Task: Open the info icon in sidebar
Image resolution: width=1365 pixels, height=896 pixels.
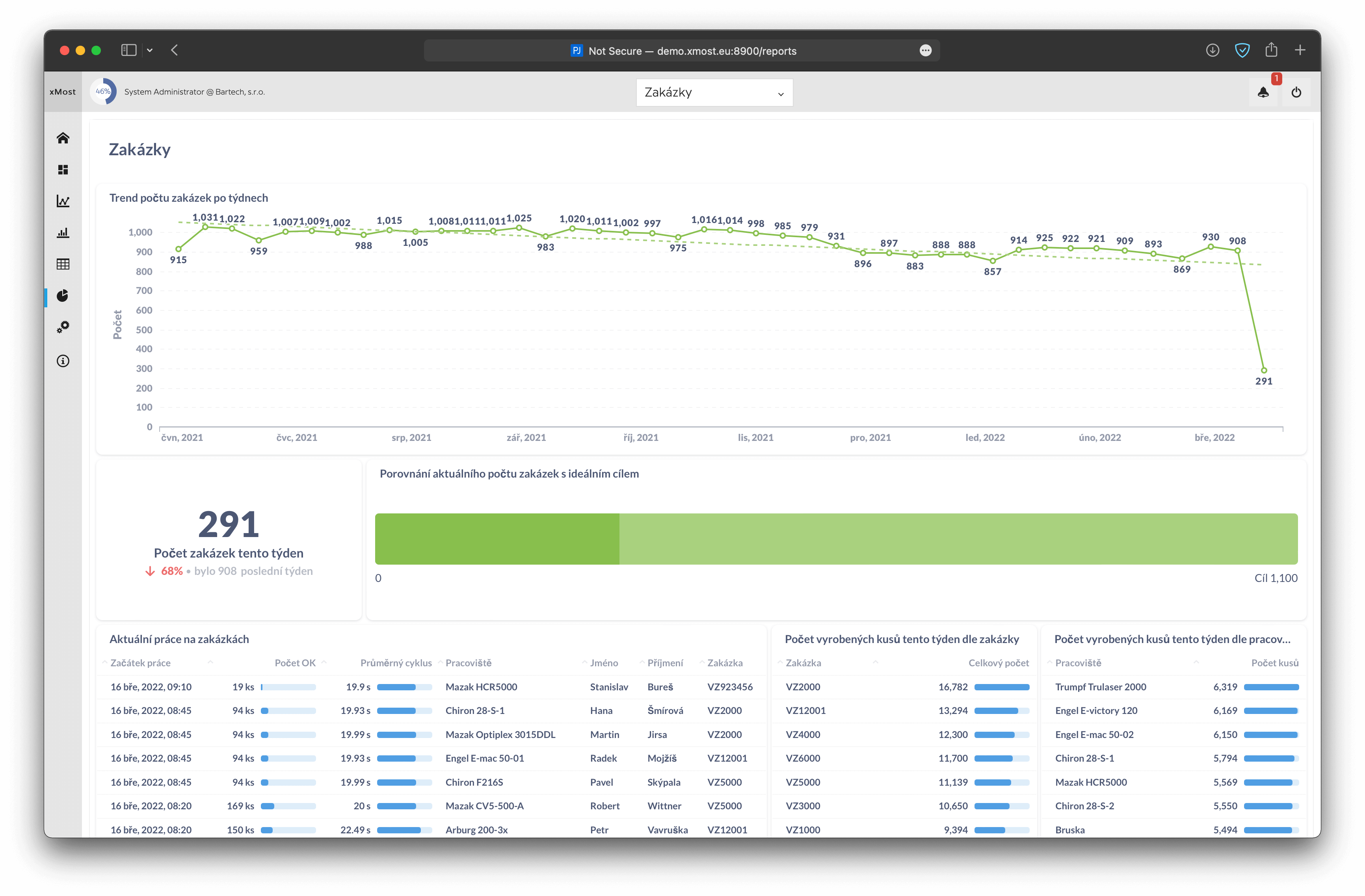Action: tap(63, 361)
